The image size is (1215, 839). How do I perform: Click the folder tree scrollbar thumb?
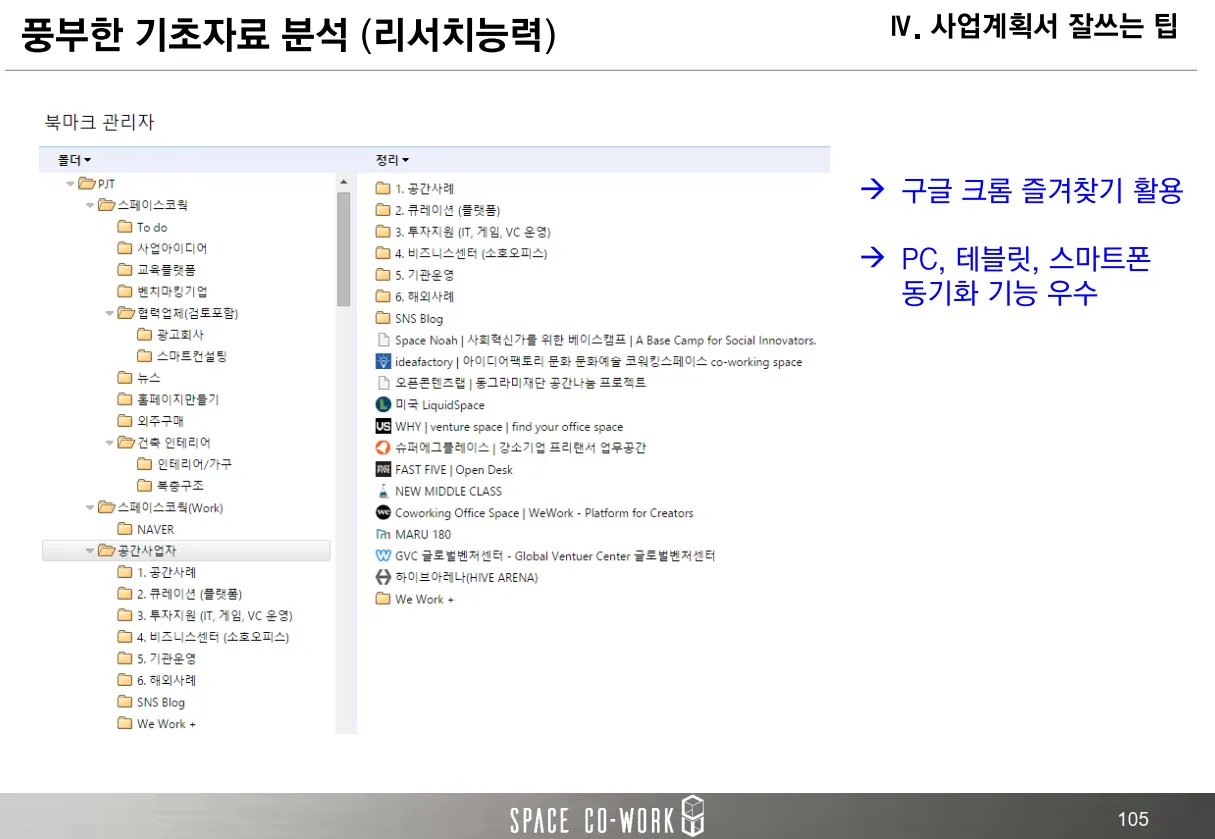pos(343,250)
